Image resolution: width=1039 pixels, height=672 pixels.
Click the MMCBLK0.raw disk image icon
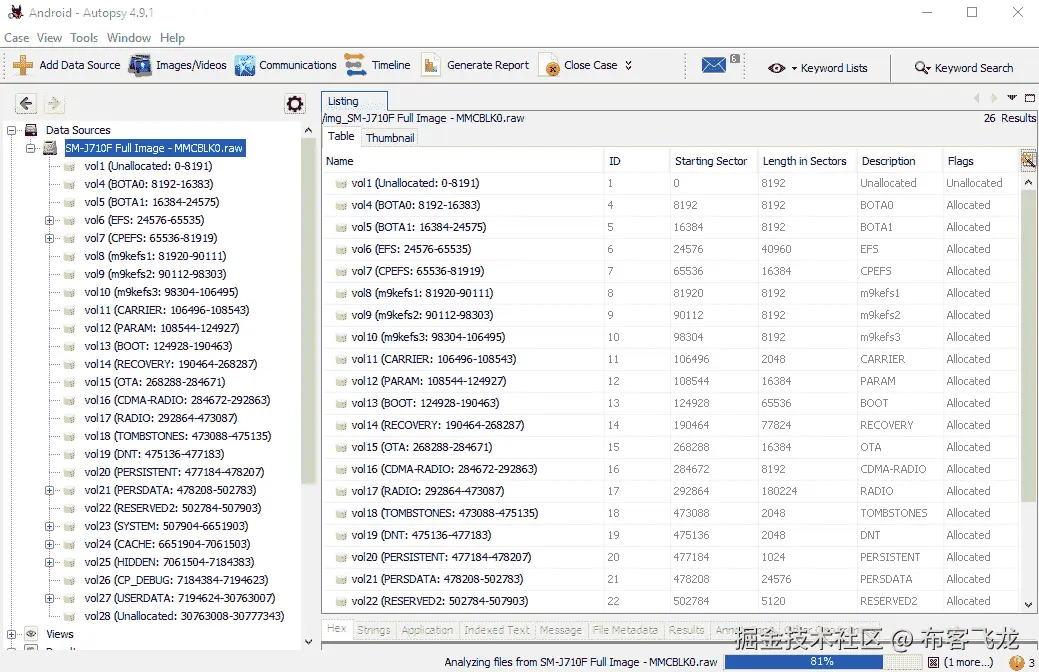(x=50, y=148)
